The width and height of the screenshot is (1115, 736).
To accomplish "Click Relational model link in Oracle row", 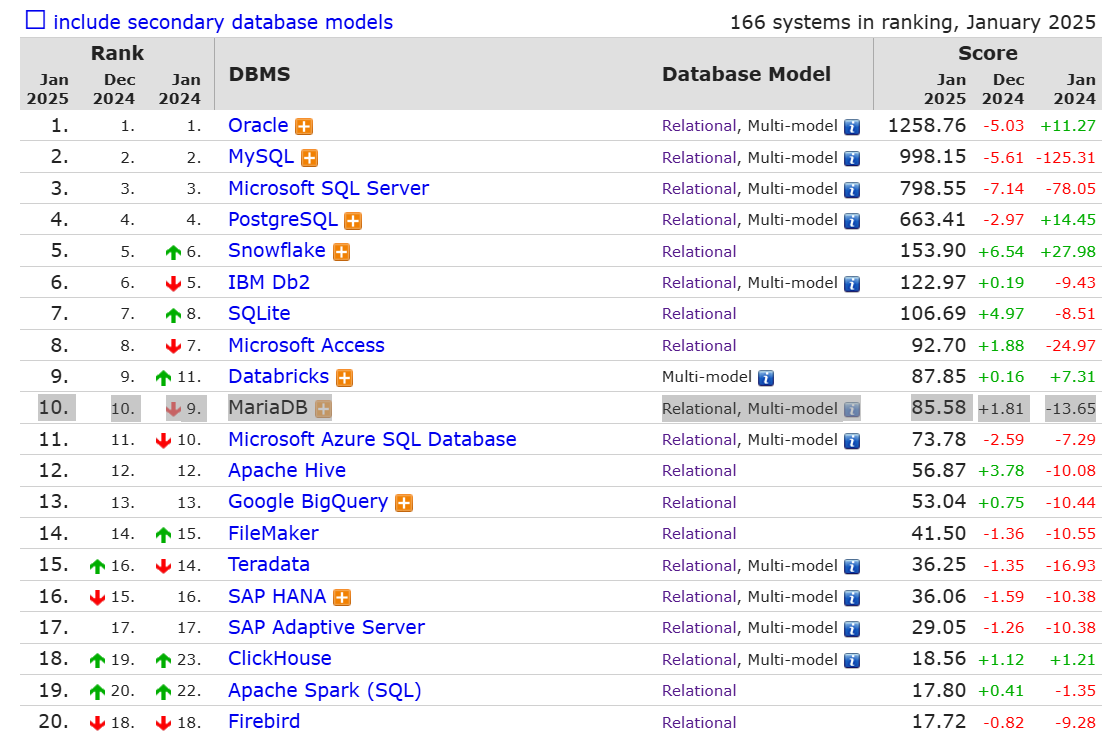I will coord(699,126).
